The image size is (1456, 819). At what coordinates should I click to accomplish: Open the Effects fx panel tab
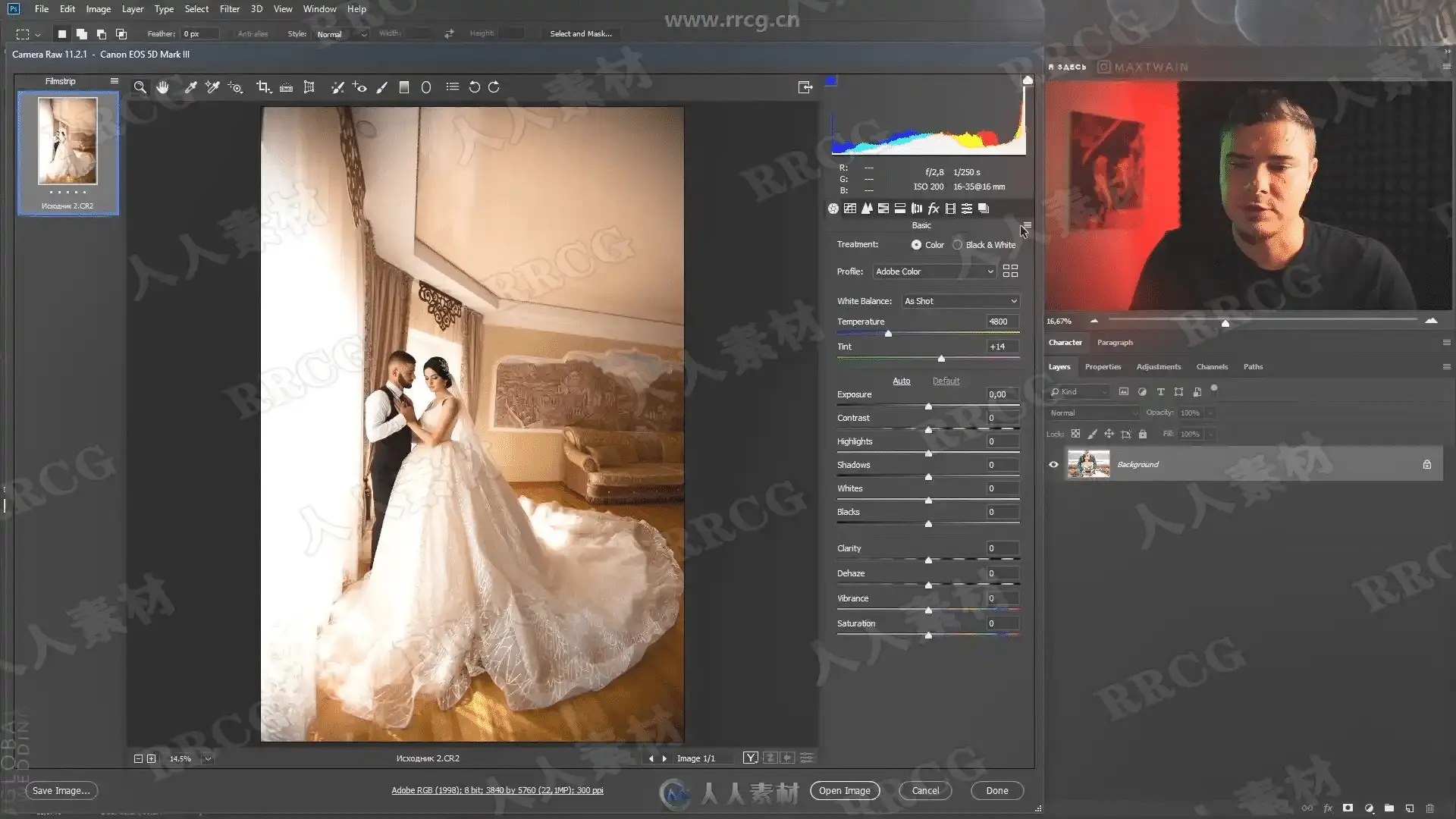(x=934, y=209)
